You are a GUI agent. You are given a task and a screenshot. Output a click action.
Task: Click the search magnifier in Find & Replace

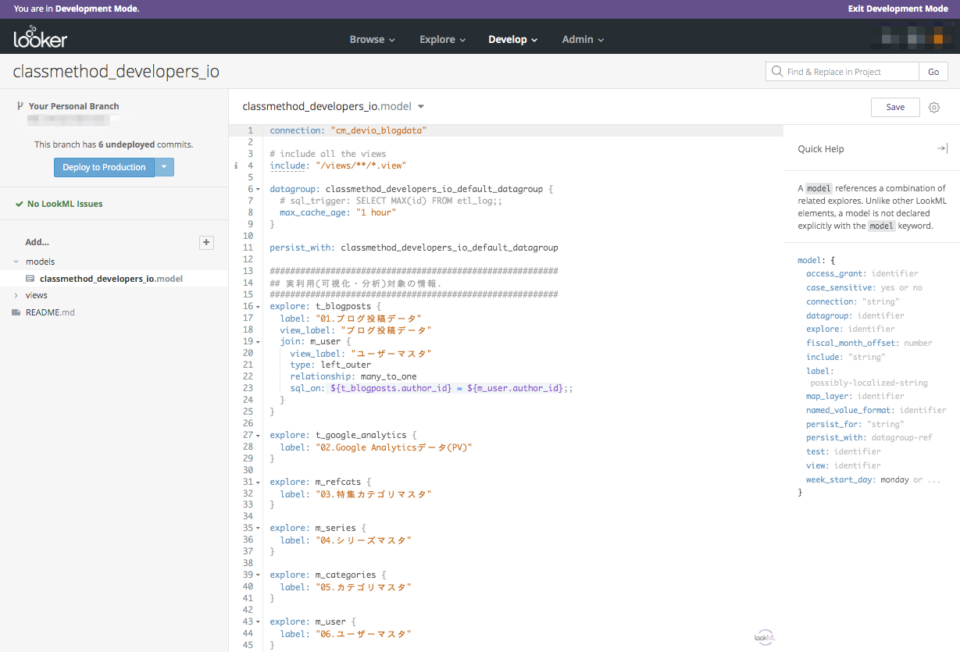[778, 71]
